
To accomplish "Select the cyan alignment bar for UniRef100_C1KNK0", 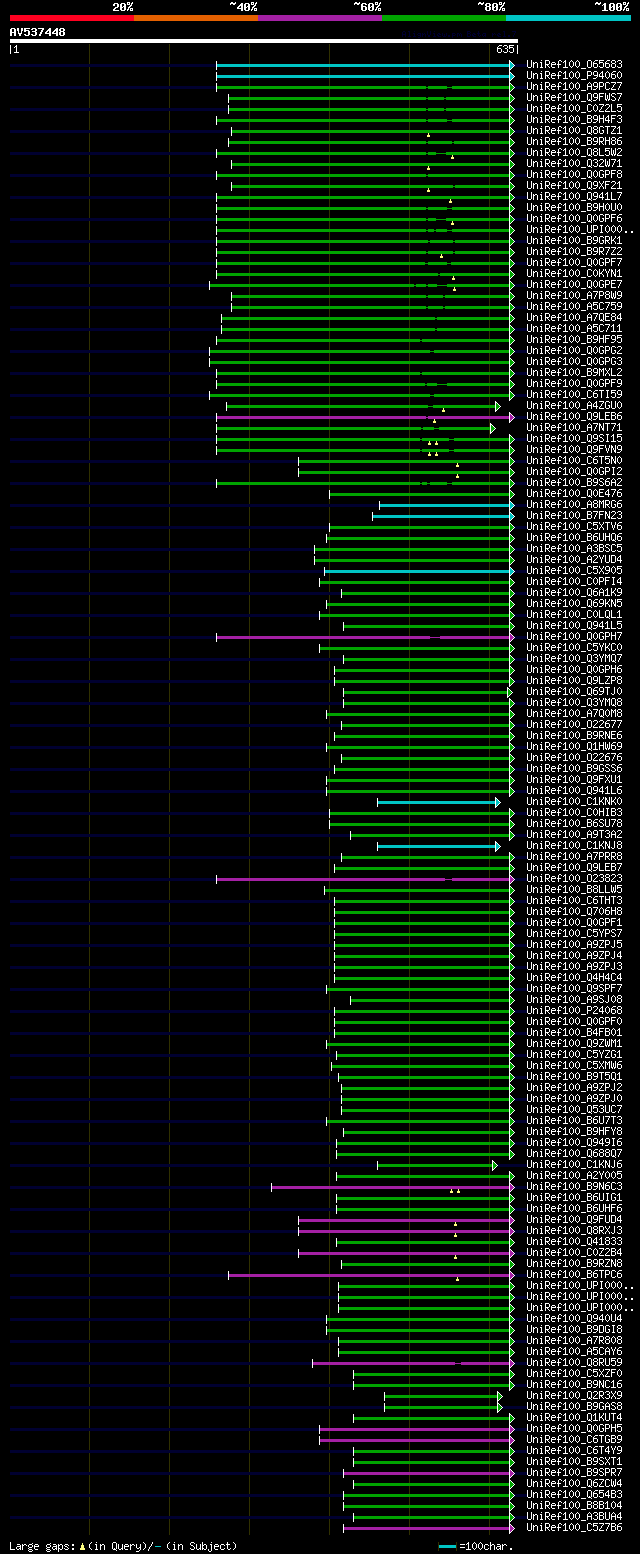I will tap(438, 802).
